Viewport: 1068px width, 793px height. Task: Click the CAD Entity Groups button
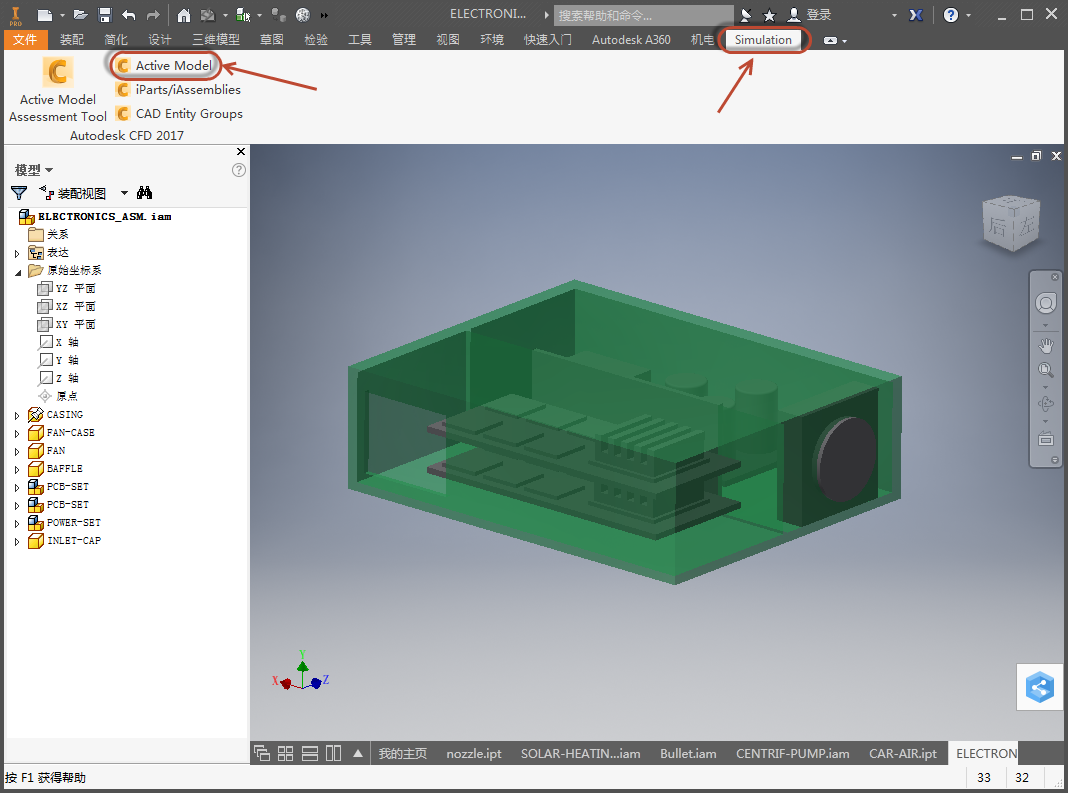click(x=179, y=114)
